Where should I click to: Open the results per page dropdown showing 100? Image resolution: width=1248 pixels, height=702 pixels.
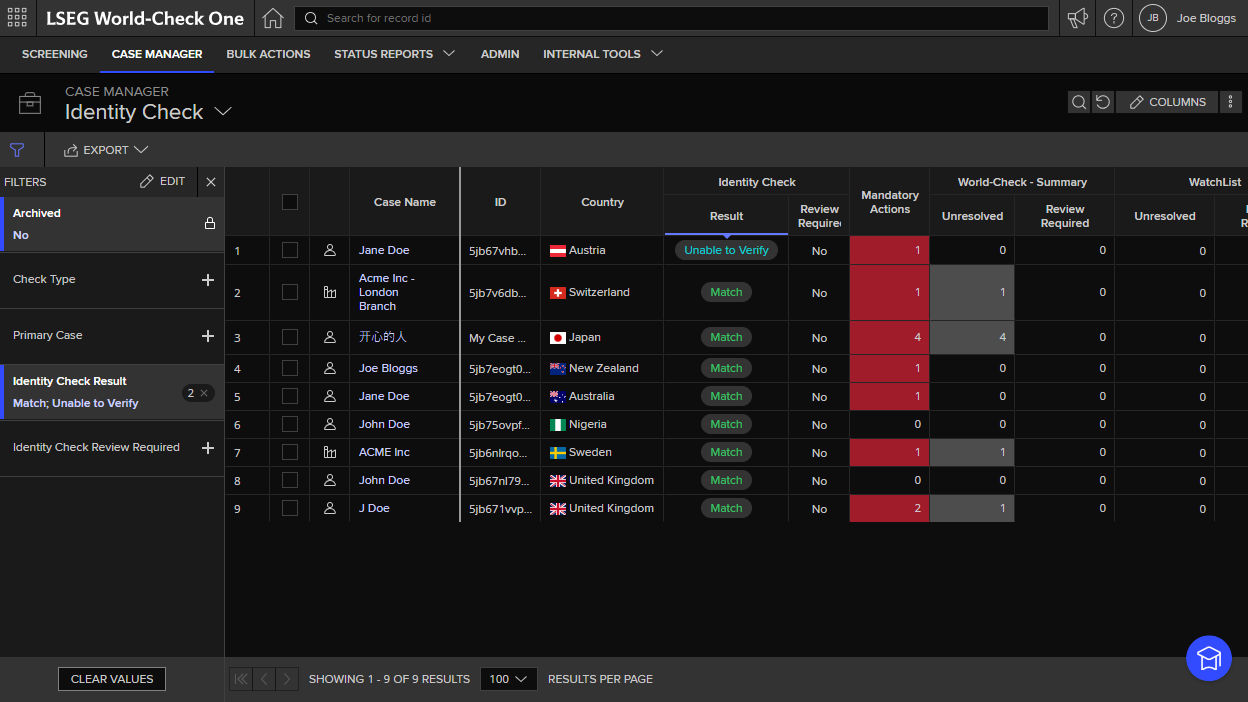[508, 679]
